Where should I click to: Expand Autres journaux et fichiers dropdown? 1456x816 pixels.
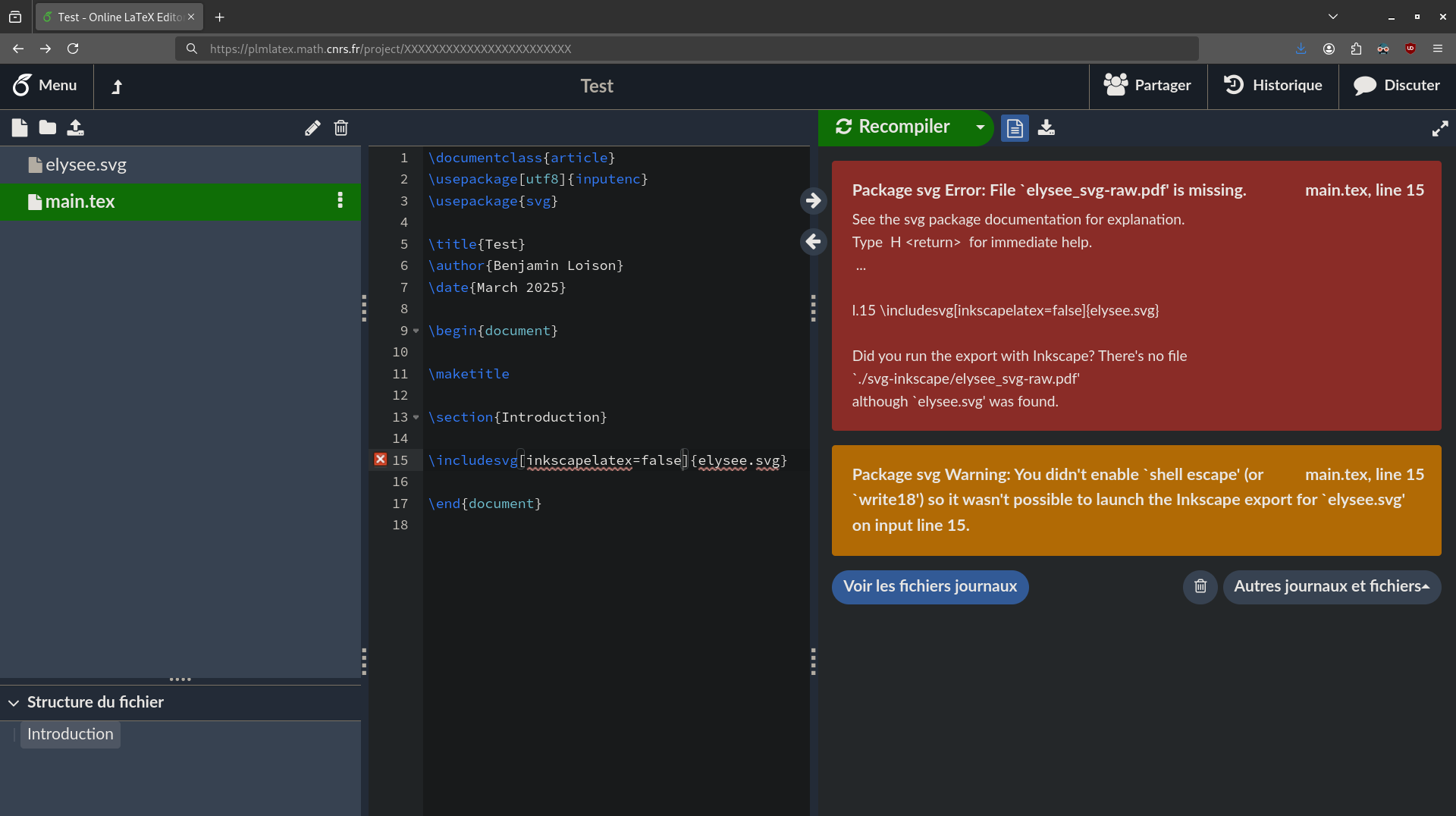click(1331, 587)
